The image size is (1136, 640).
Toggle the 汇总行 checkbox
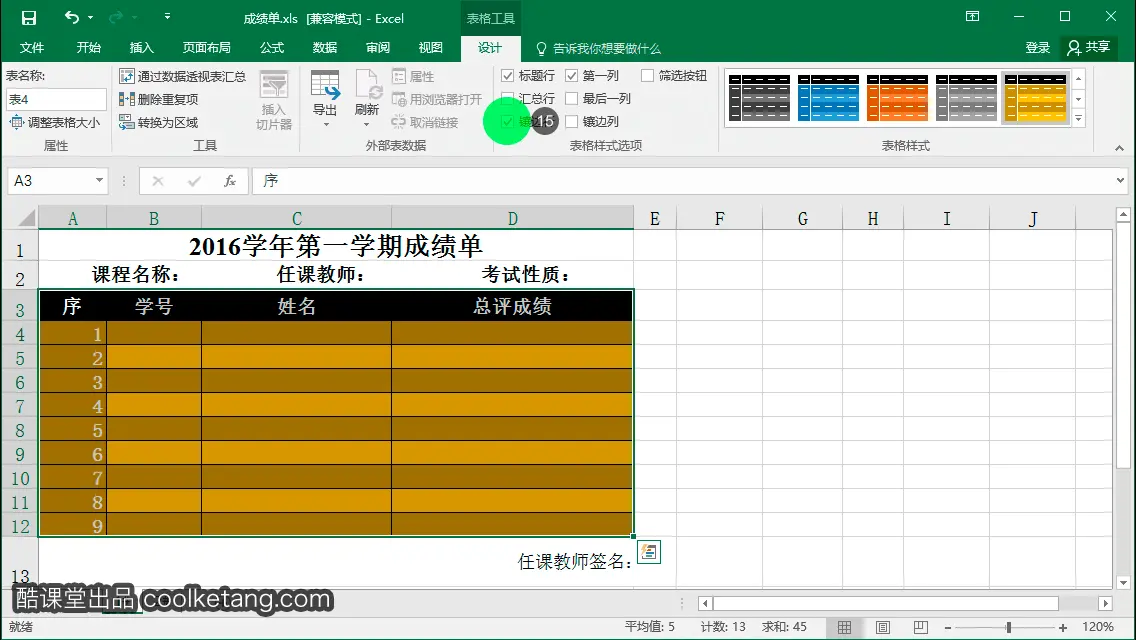[x=508, y=99]
